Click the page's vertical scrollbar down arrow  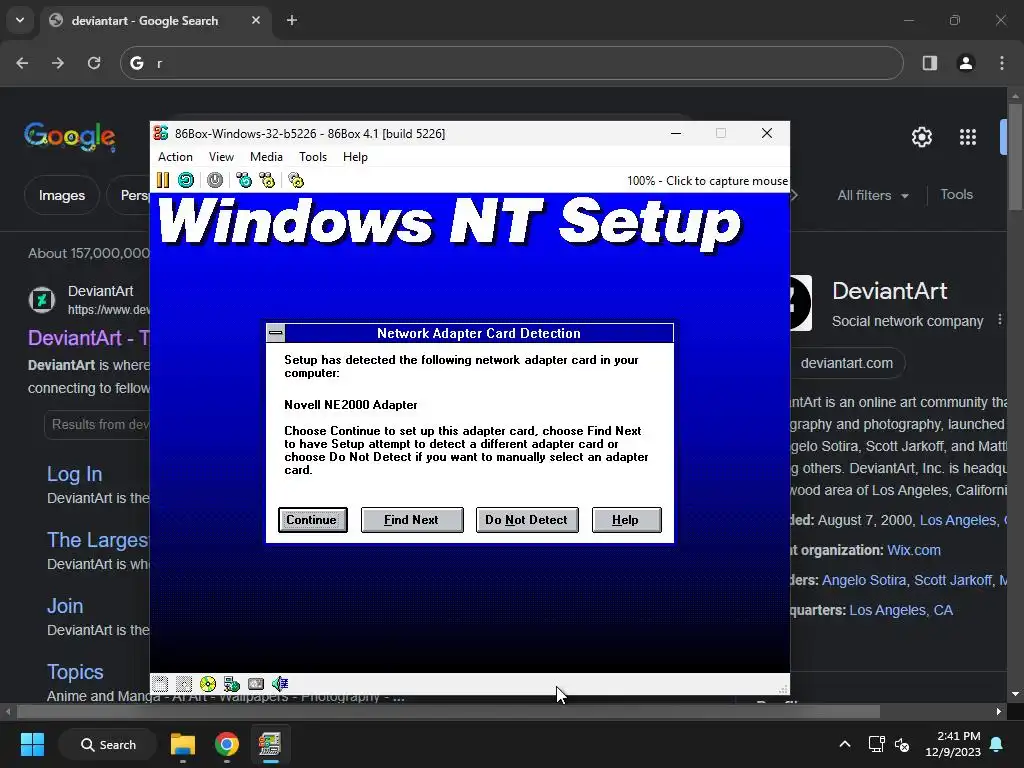(1015, 694)
